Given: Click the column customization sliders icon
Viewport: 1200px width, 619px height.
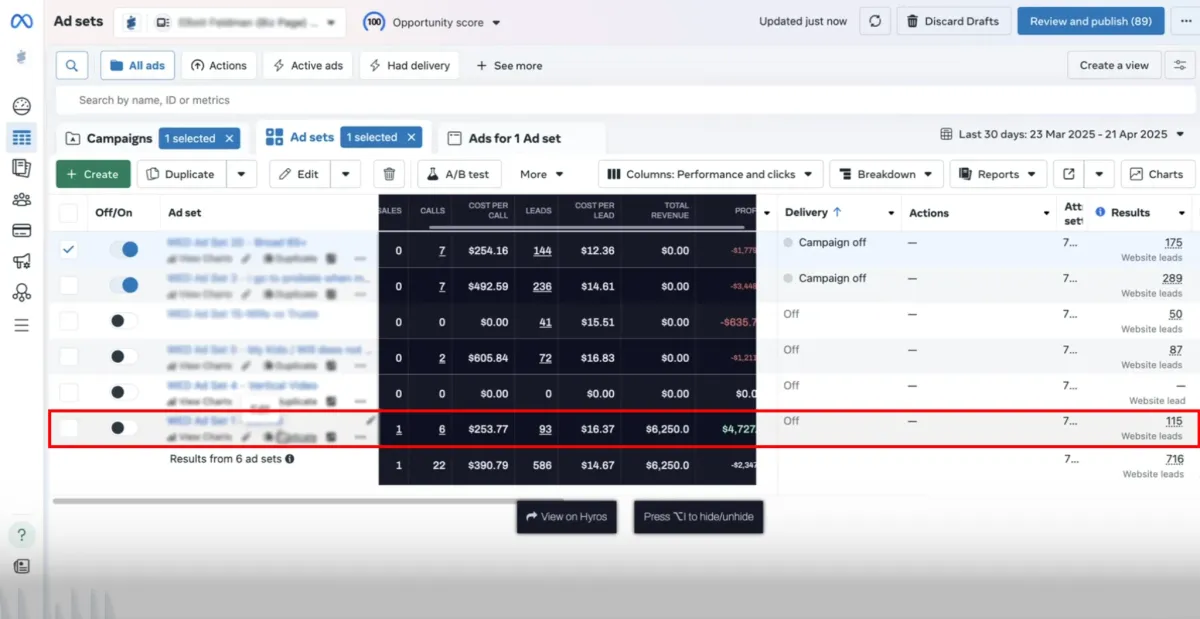Looking at the screenshot, I should (1180, 65).
